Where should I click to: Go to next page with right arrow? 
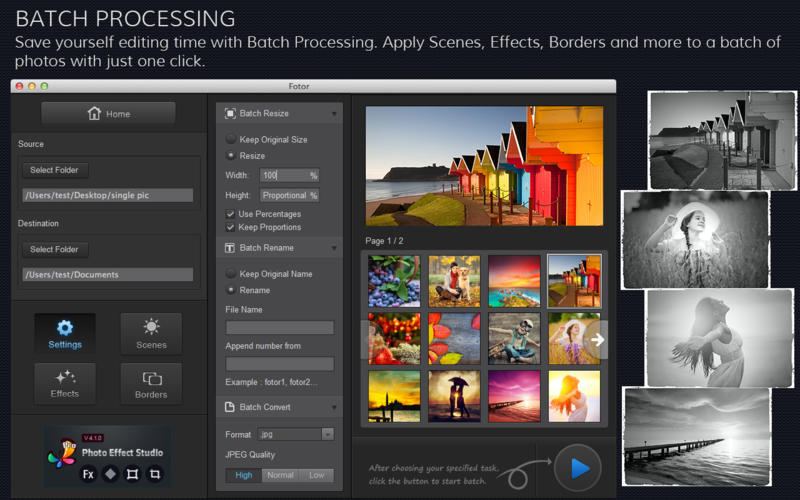click(597, 340)
